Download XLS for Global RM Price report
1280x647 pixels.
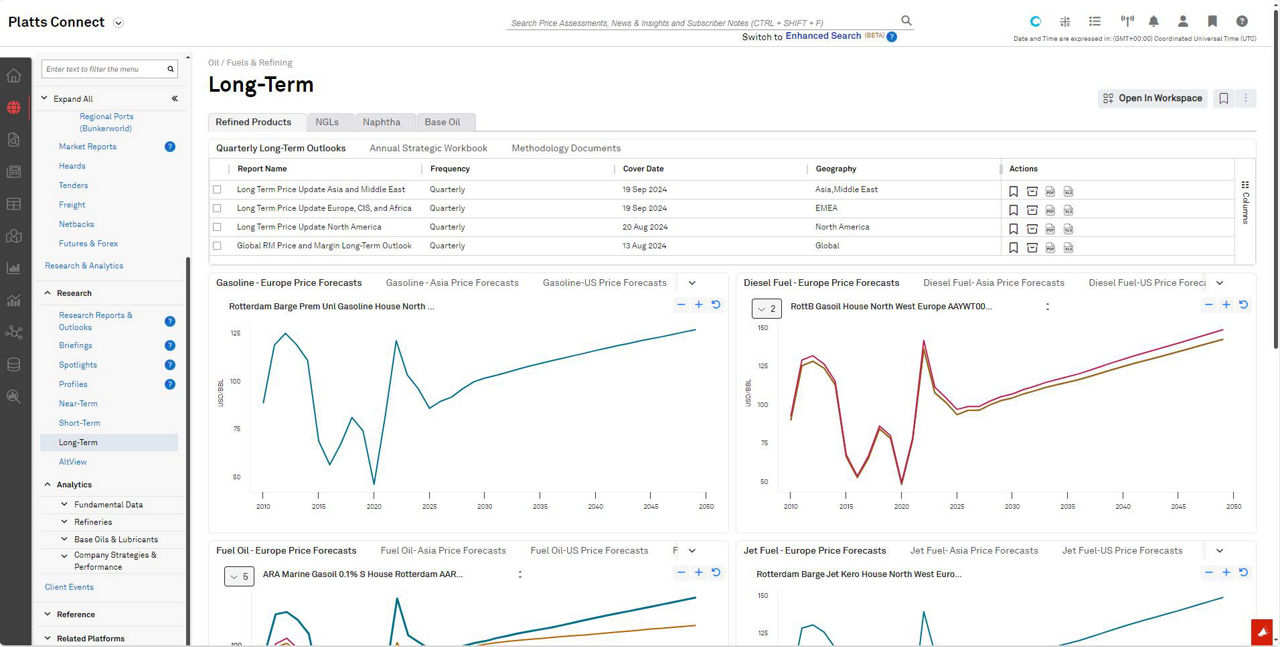[1068, 246]
